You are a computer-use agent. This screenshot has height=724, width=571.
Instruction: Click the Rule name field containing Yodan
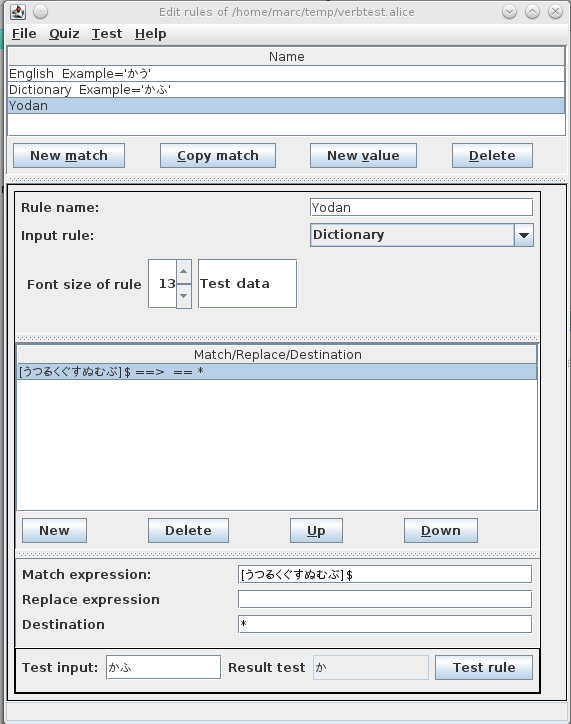click(x=421, y=207)
